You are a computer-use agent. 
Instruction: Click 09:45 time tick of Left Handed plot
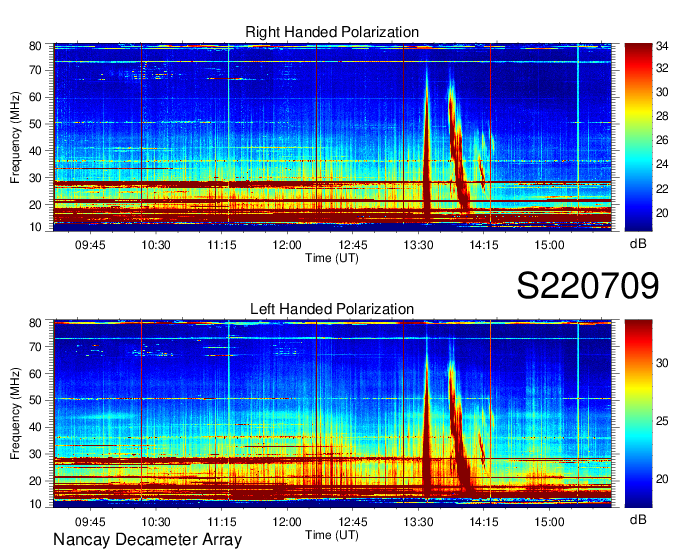[90, 521]
